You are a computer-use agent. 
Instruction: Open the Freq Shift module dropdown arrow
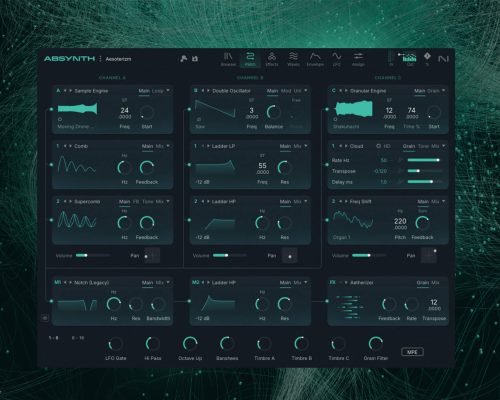coord(444,201)
